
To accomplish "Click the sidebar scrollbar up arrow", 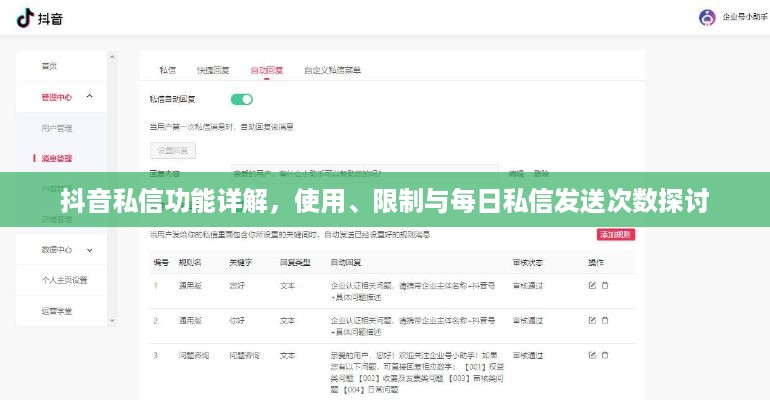I will coord(112,57).
